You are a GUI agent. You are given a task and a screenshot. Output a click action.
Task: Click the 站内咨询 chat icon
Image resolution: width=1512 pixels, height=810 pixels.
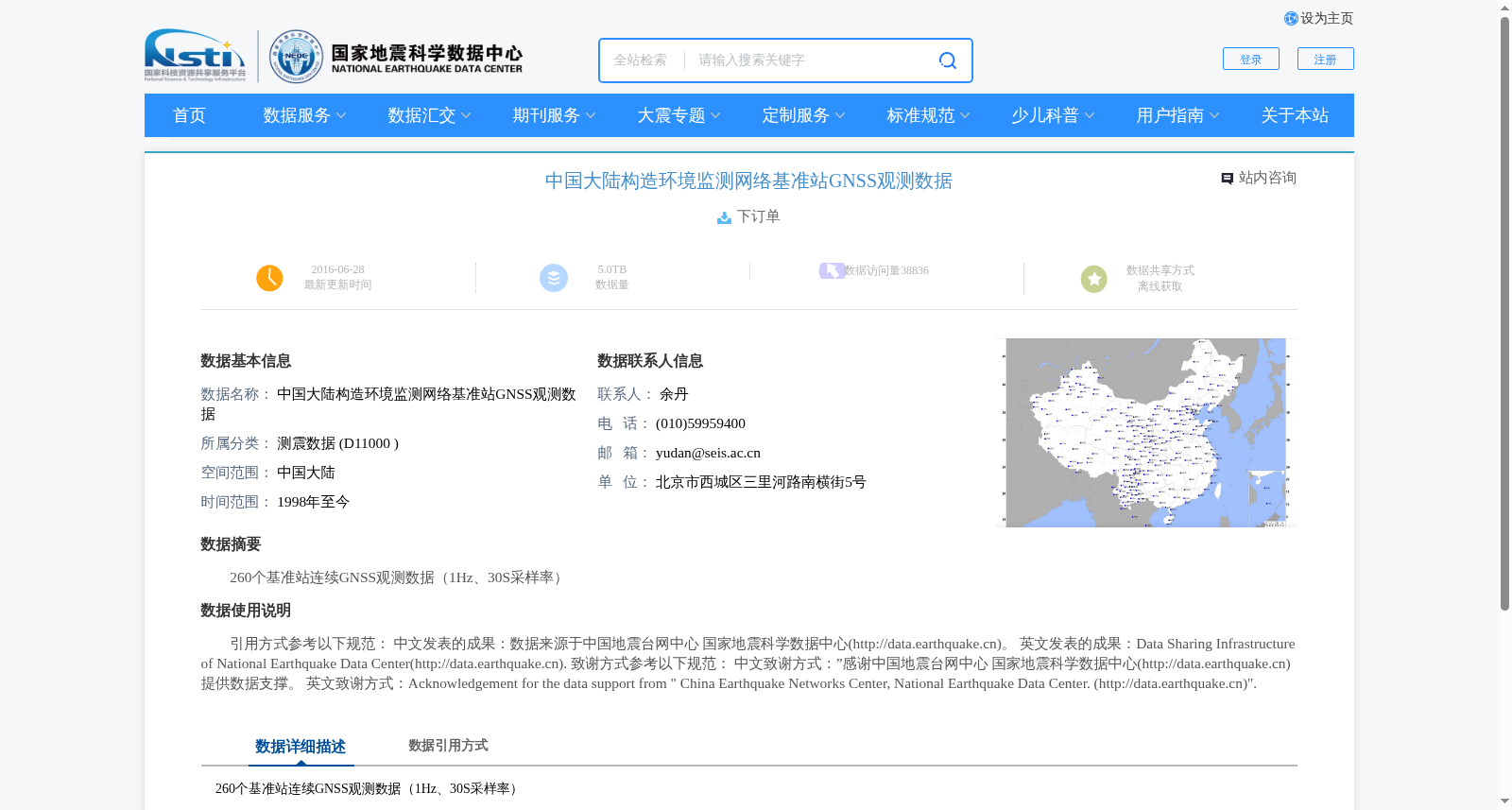click(1227, 179)
